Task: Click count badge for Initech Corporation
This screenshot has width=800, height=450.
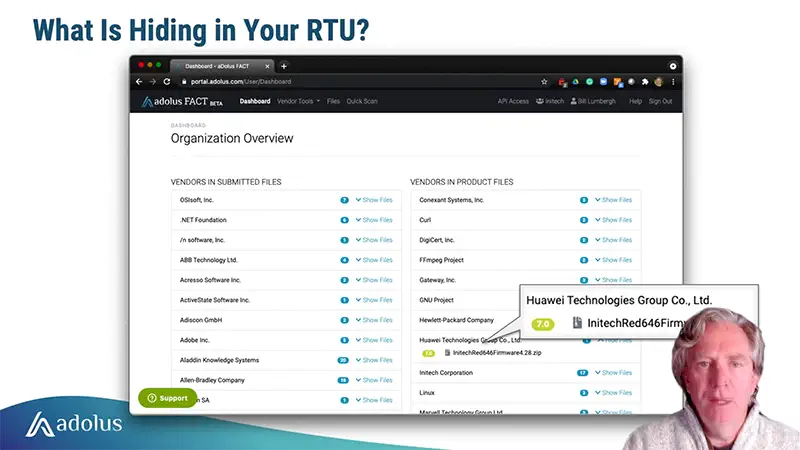Action: [582, 373]
